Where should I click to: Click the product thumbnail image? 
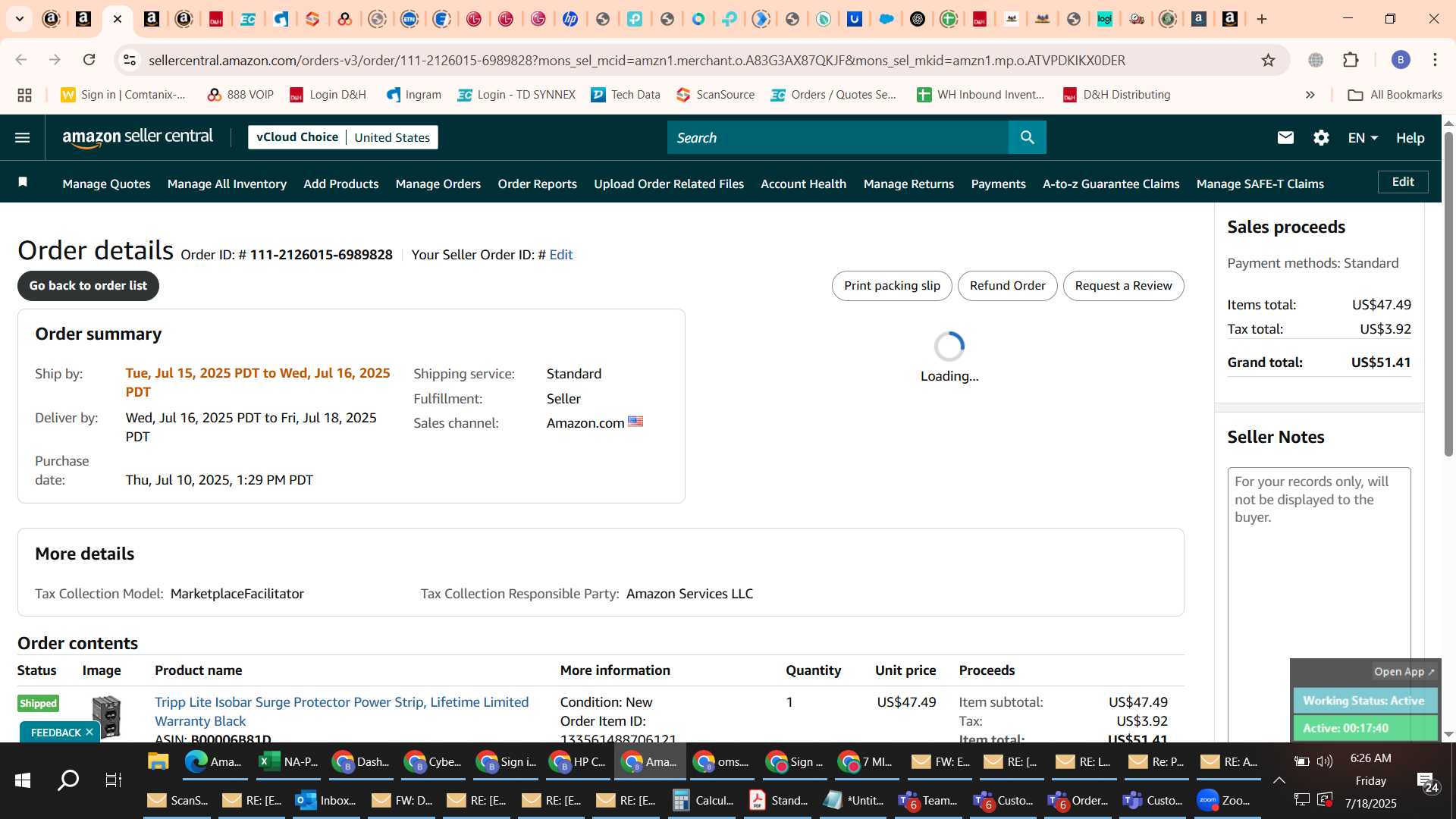pos(106,717)
